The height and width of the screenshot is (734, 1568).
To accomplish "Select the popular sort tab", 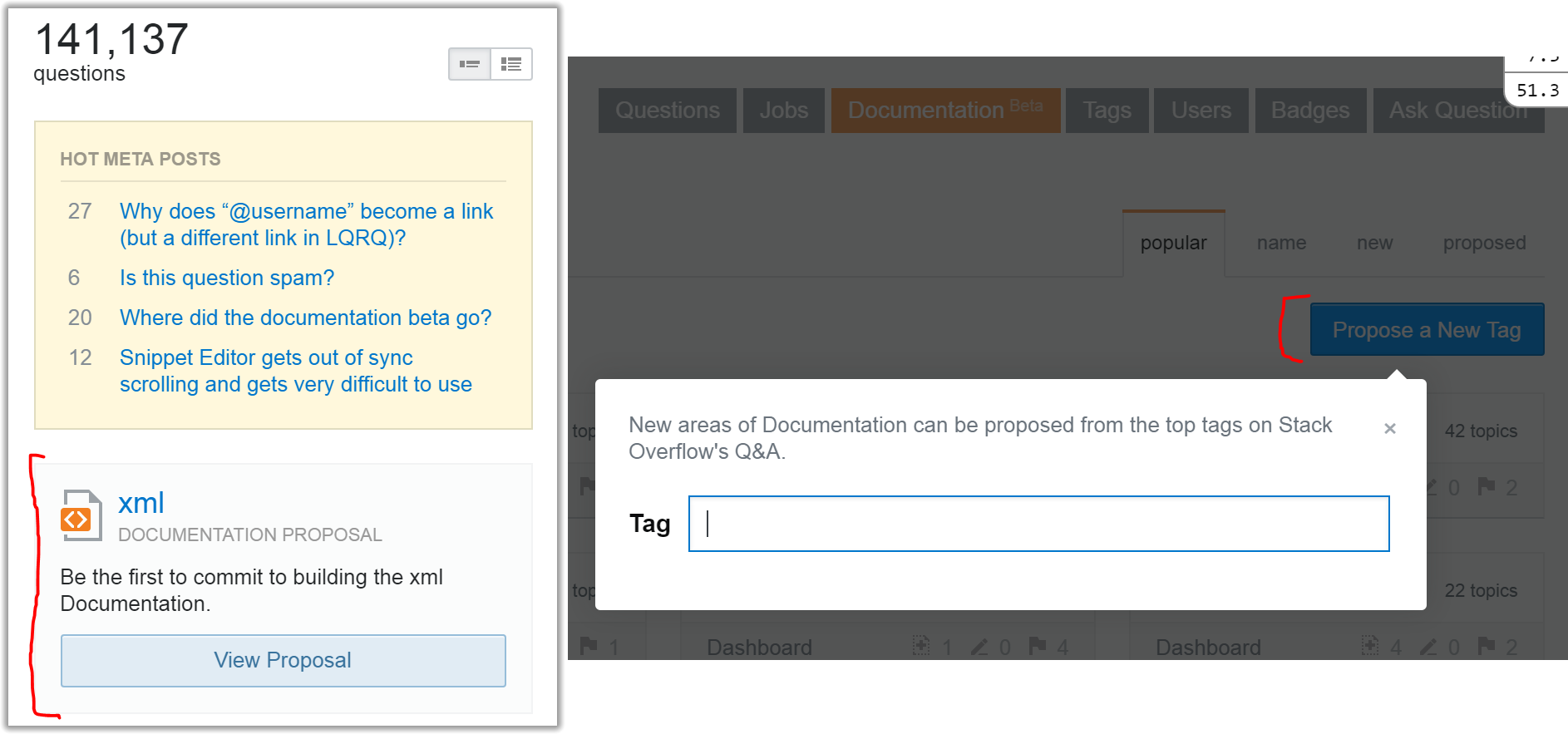I will 1173,243.
